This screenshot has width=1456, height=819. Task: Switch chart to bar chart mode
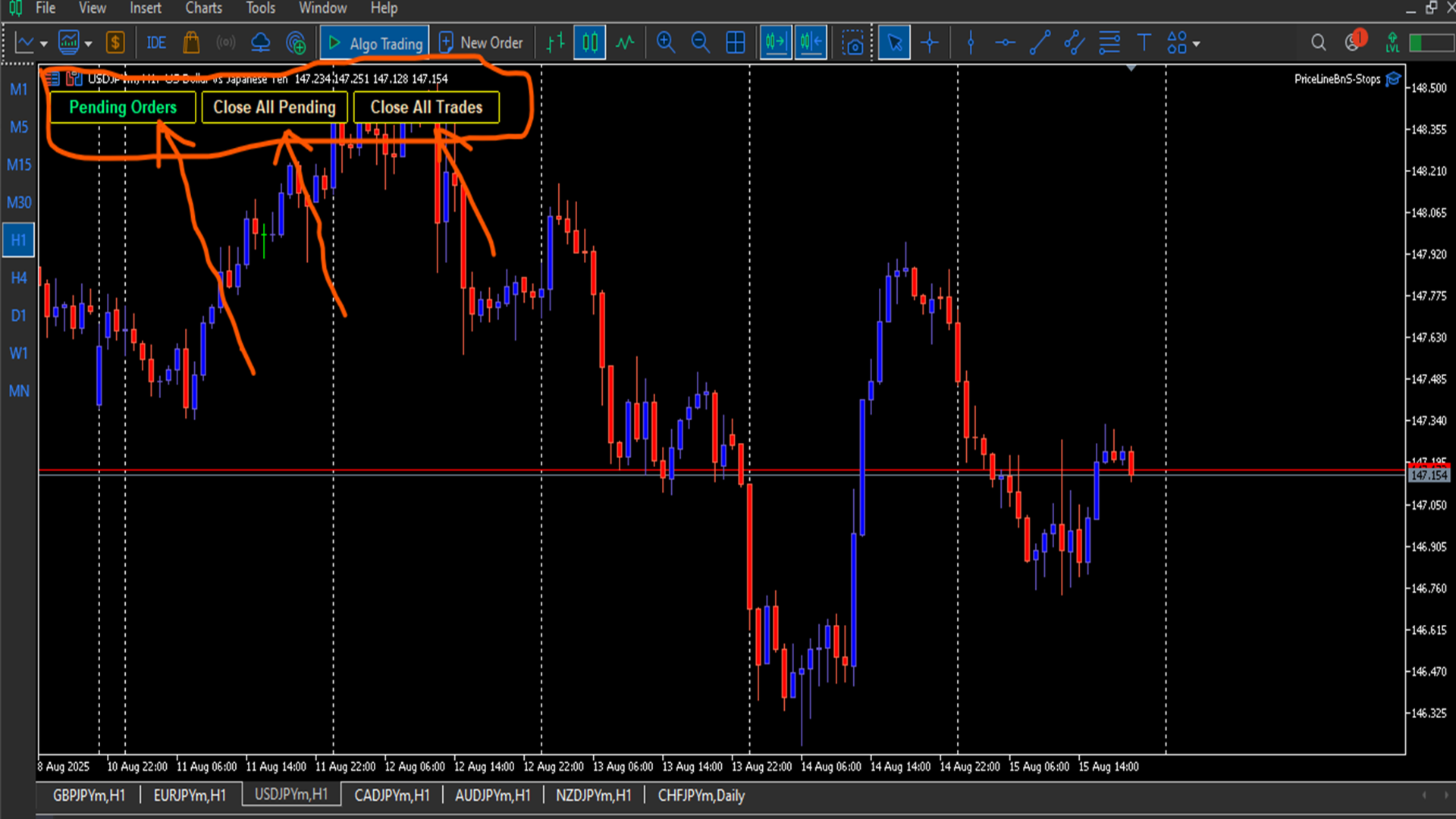coord(555,43)
